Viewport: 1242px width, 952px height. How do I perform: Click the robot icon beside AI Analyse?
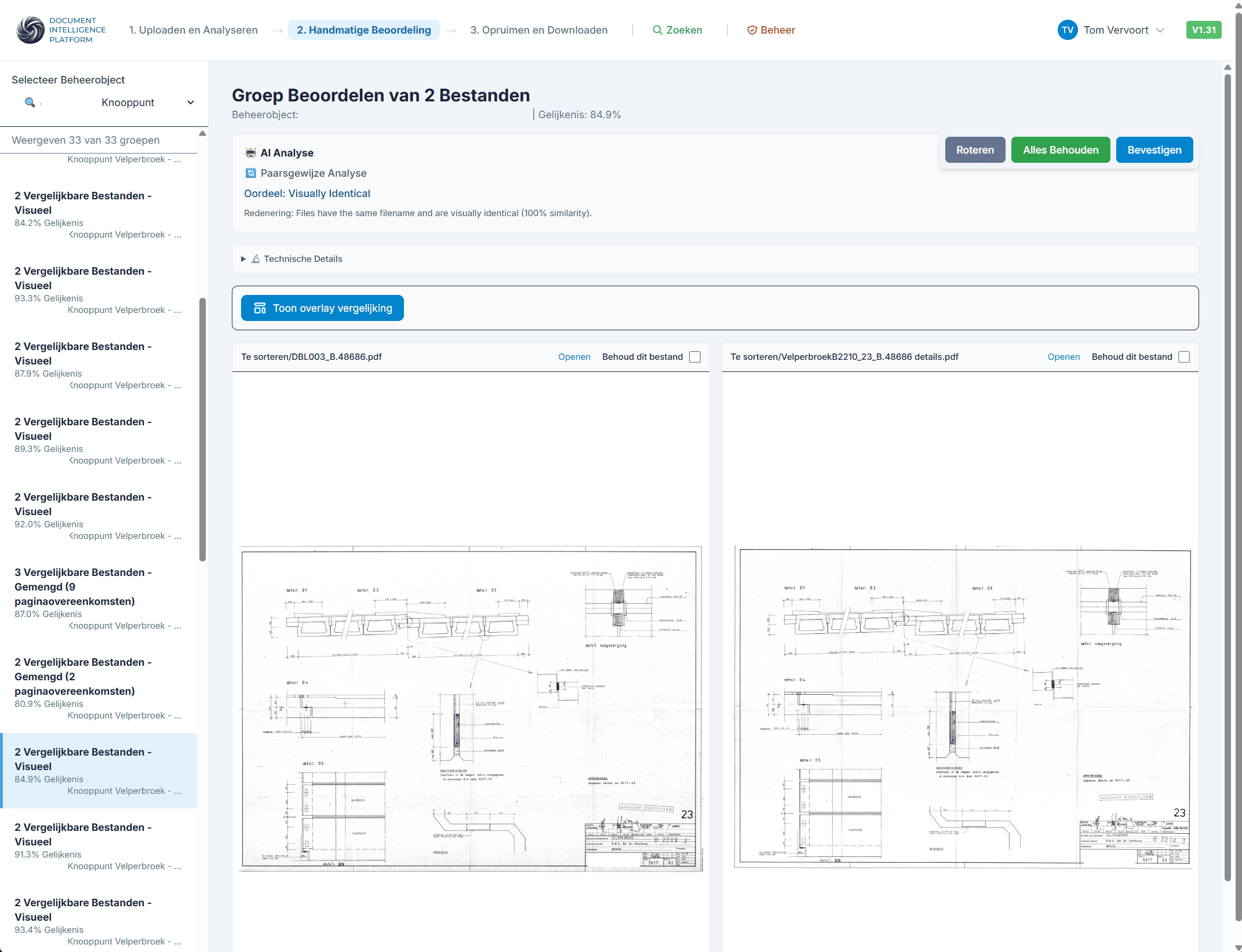tap(250, 153)
